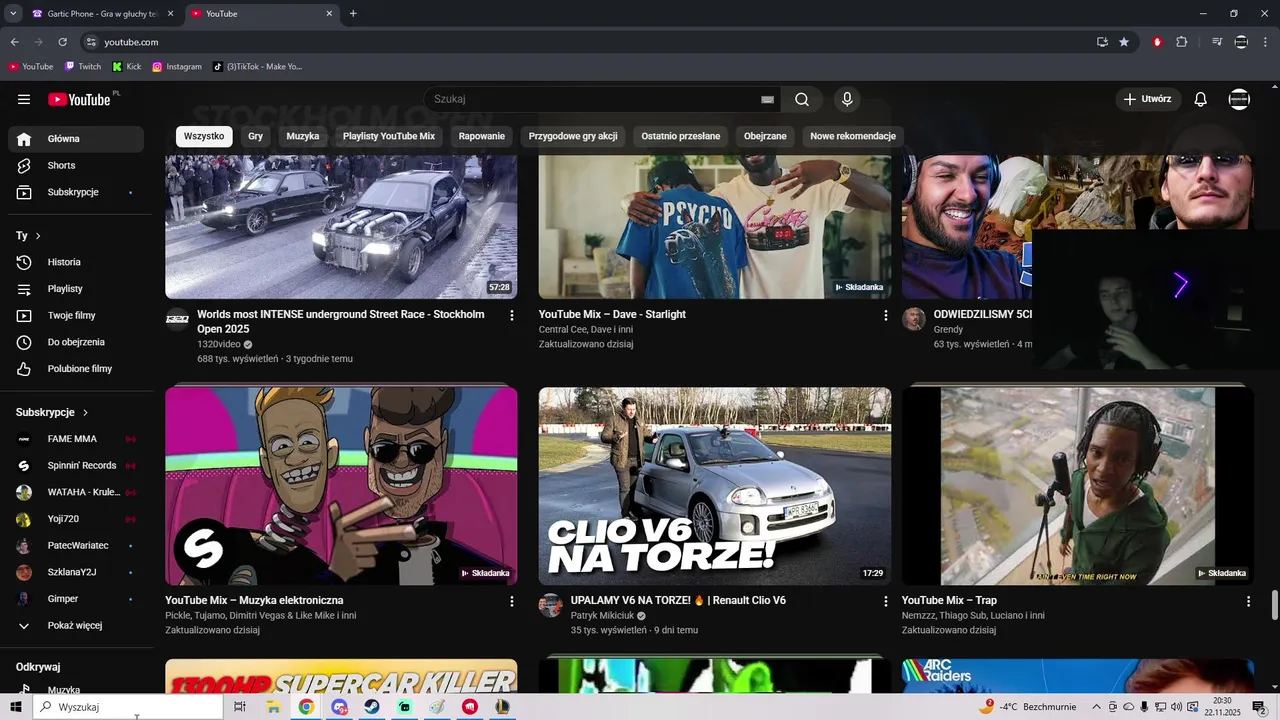The width and height of the screenshot is (1280, 720).
Task: Select the Przygodowe gry akcji chip
Action: pos(573,136)
